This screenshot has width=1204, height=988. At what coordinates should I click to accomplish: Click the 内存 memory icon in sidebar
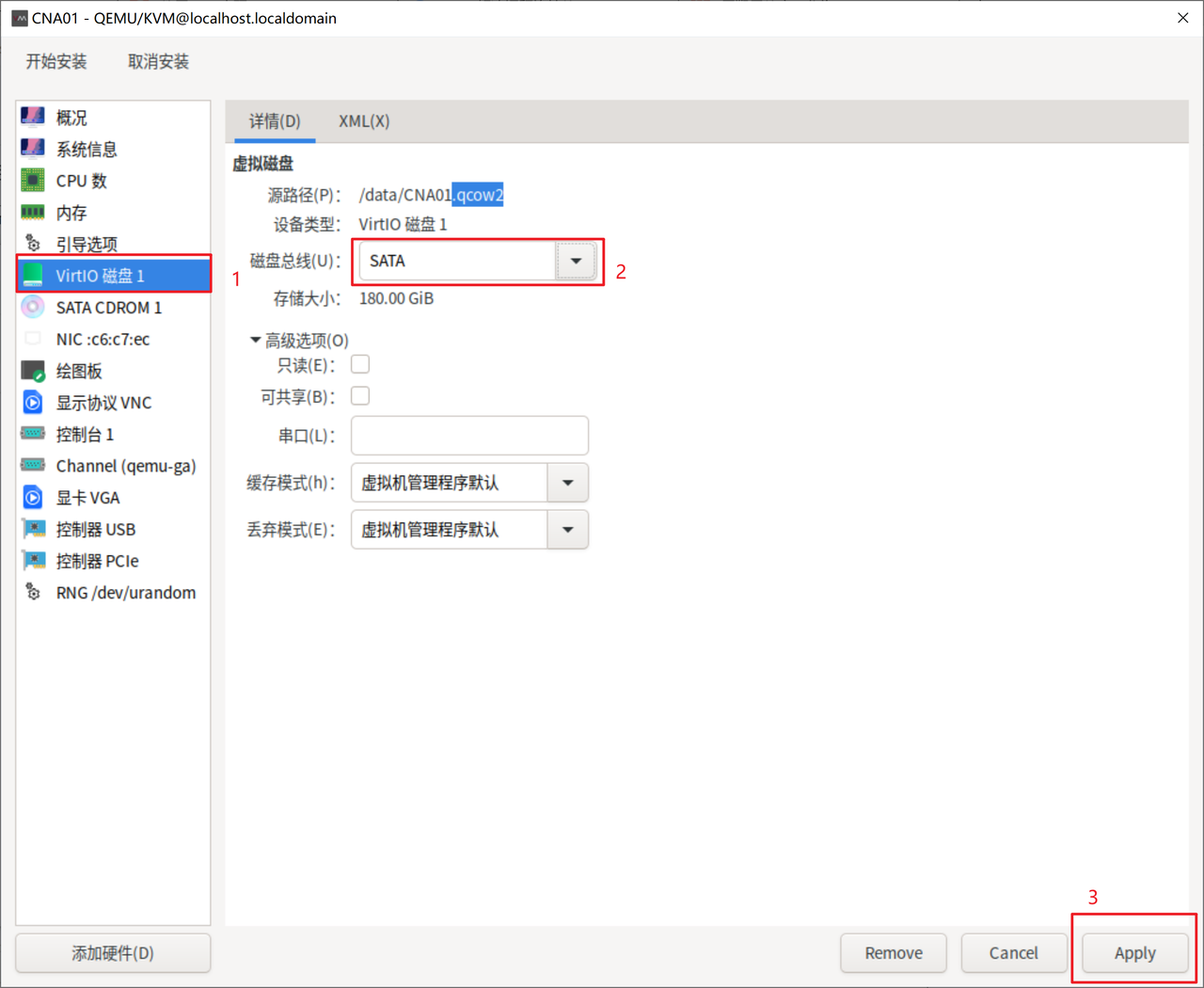click(33, 213)
